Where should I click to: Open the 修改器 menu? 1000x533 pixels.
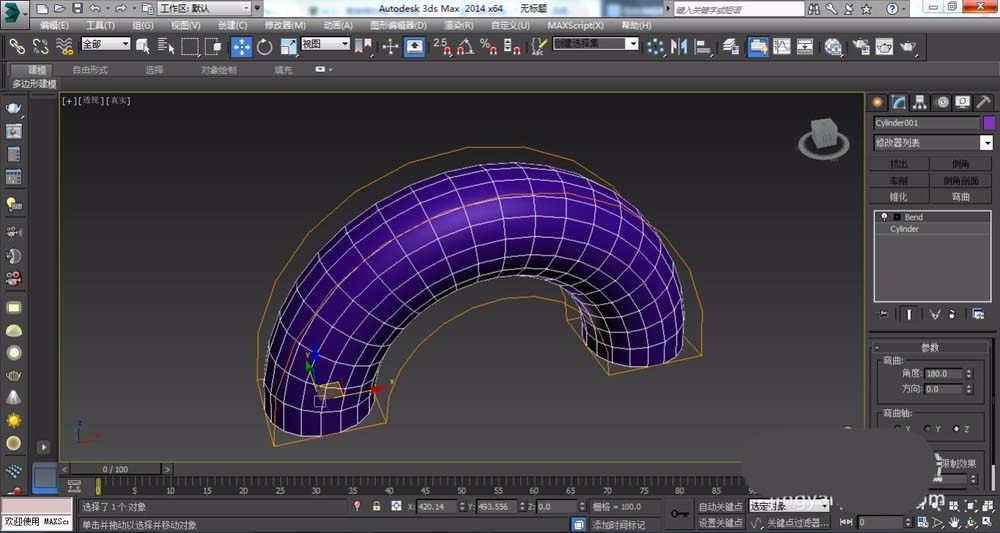pos(285,25)
